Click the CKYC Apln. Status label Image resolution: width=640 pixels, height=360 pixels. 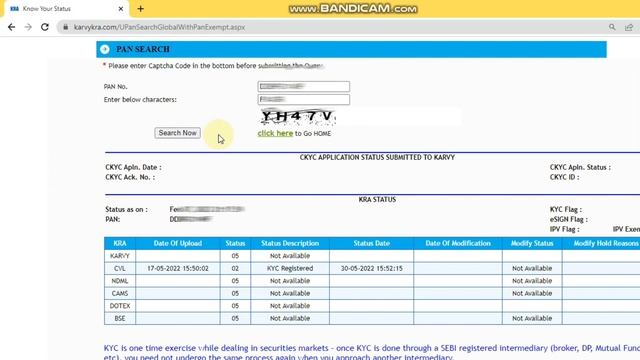tap(580, 167)
